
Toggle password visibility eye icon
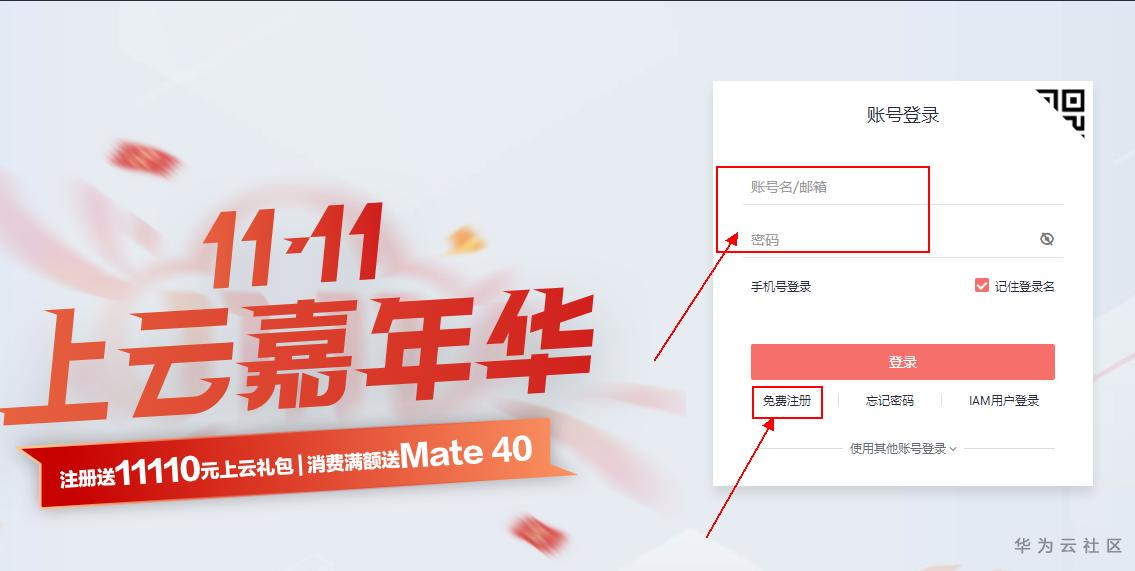coord(1047,239)
